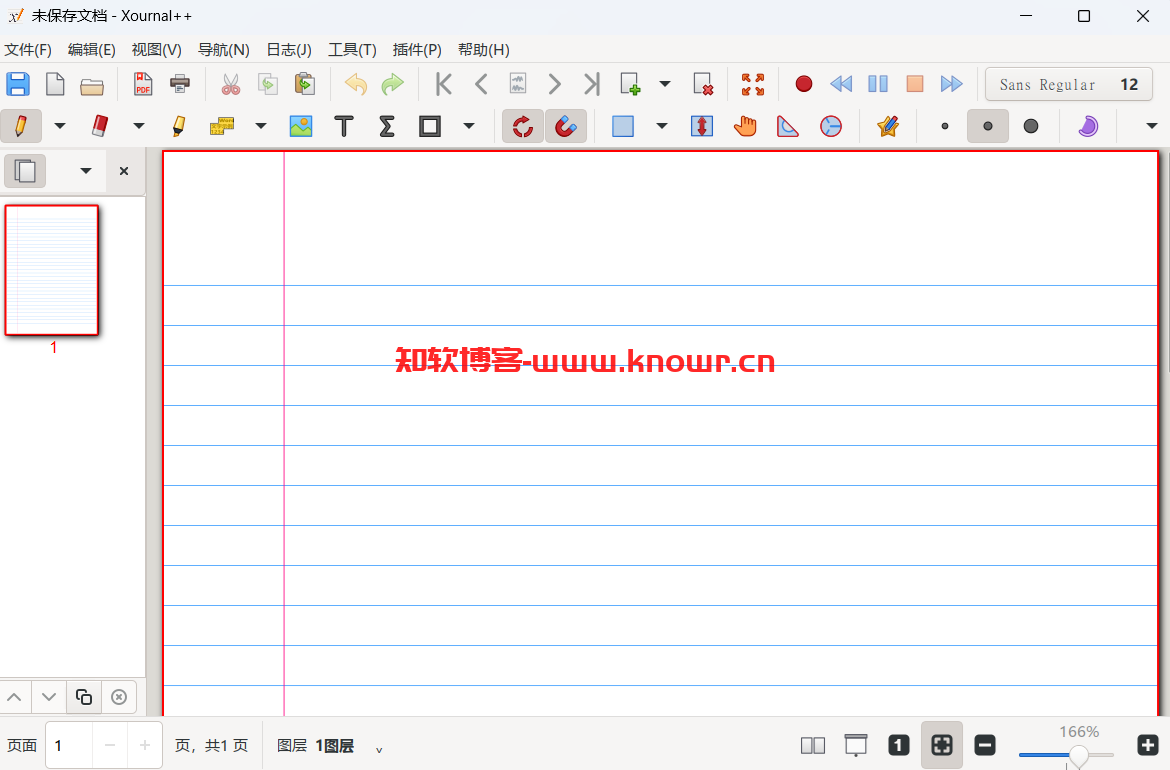Image resolution: width=1170 pixels, height=770 pixels.
Task: Show the set square tool
Action: tap(788, 126)
